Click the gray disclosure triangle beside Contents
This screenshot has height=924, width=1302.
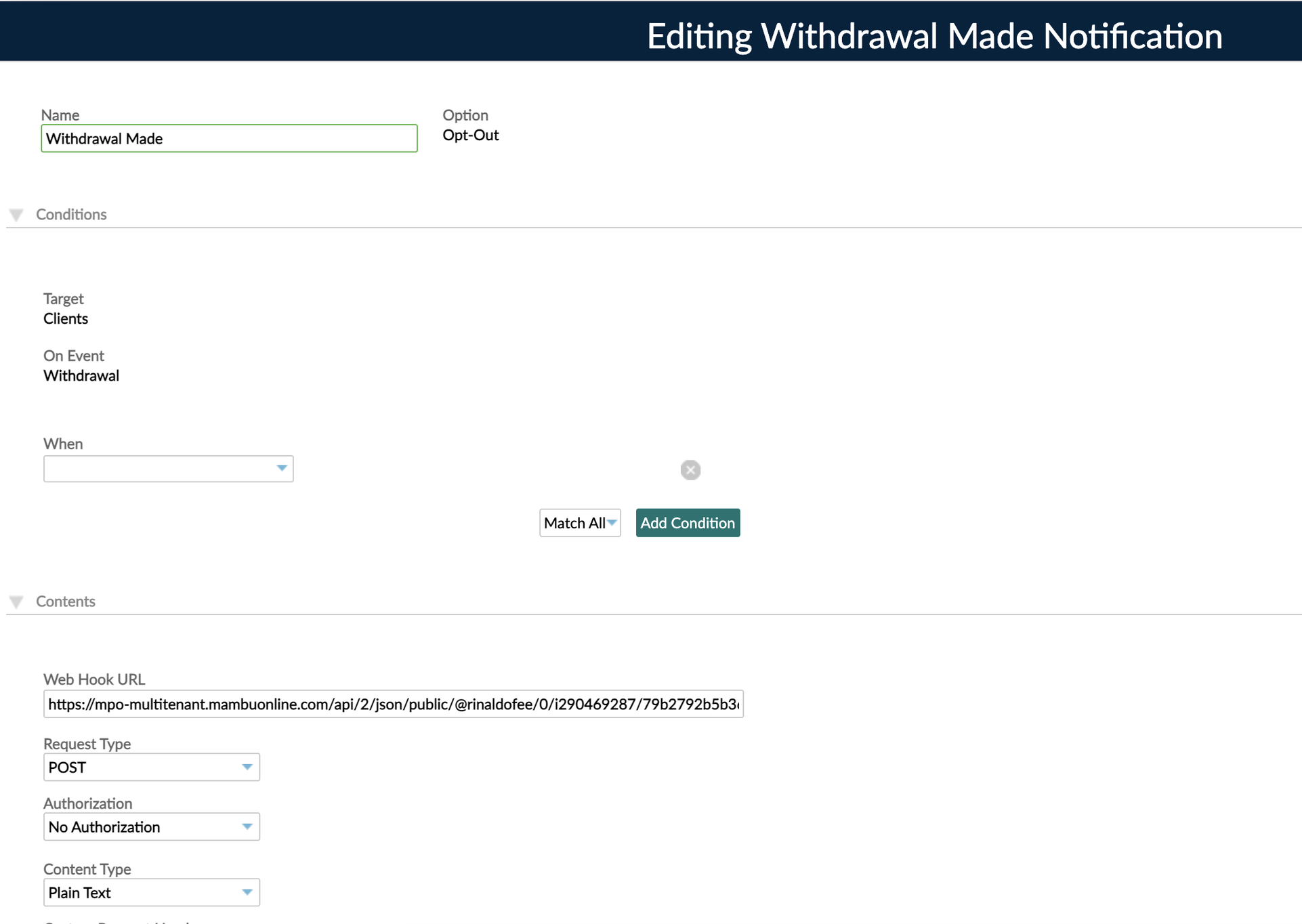click(16, 601)
